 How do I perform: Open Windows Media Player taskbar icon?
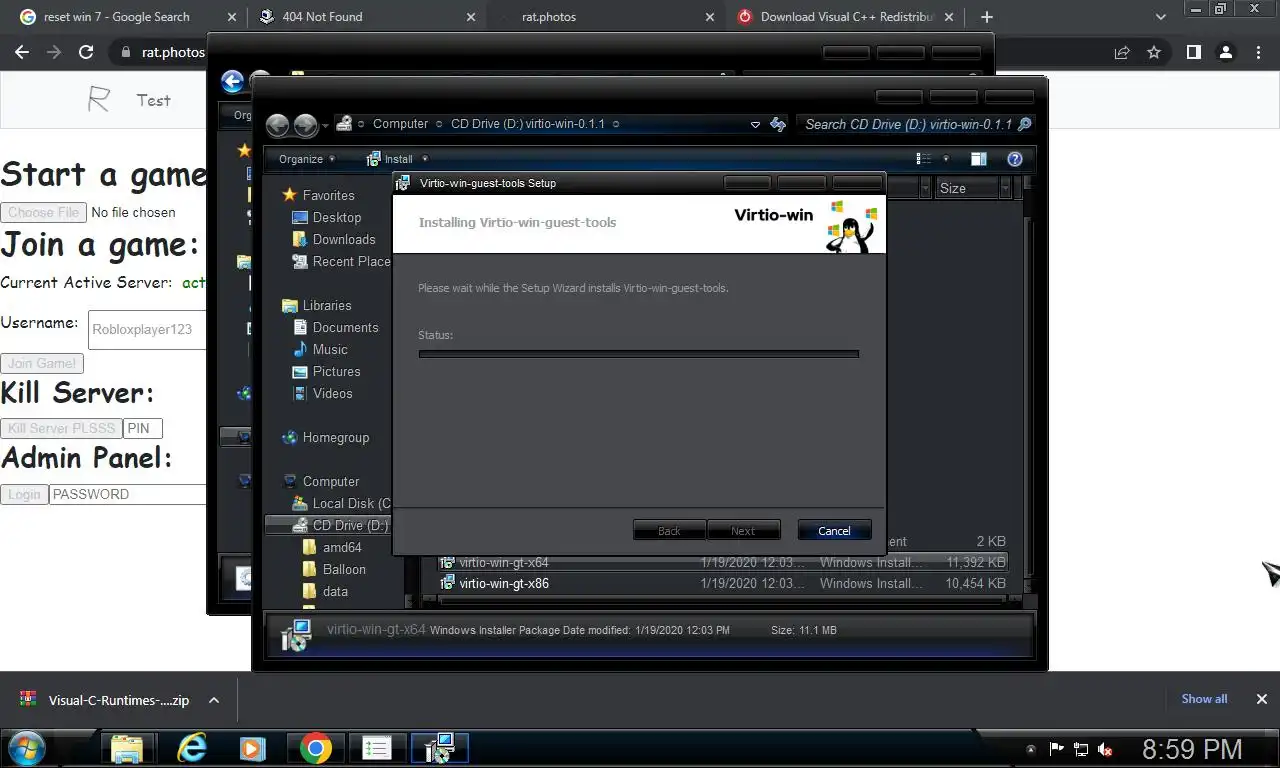click(252, 748)
